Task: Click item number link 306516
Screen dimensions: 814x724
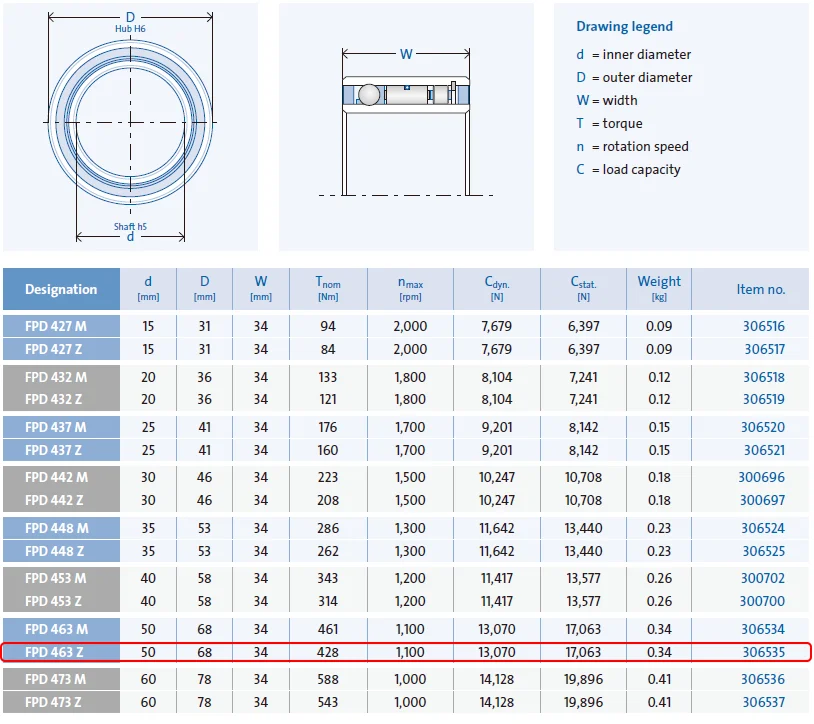Action: [762, 326]
